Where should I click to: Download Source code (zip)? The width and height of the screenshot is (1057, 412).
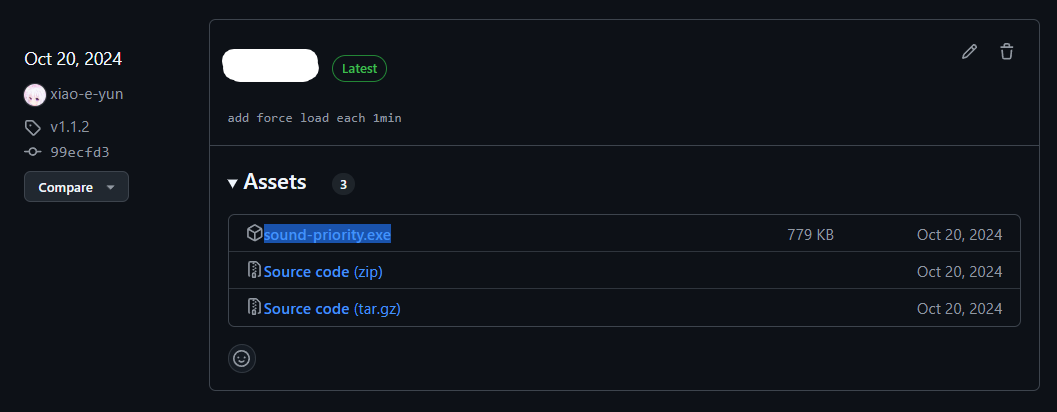(x=323, y=271)
